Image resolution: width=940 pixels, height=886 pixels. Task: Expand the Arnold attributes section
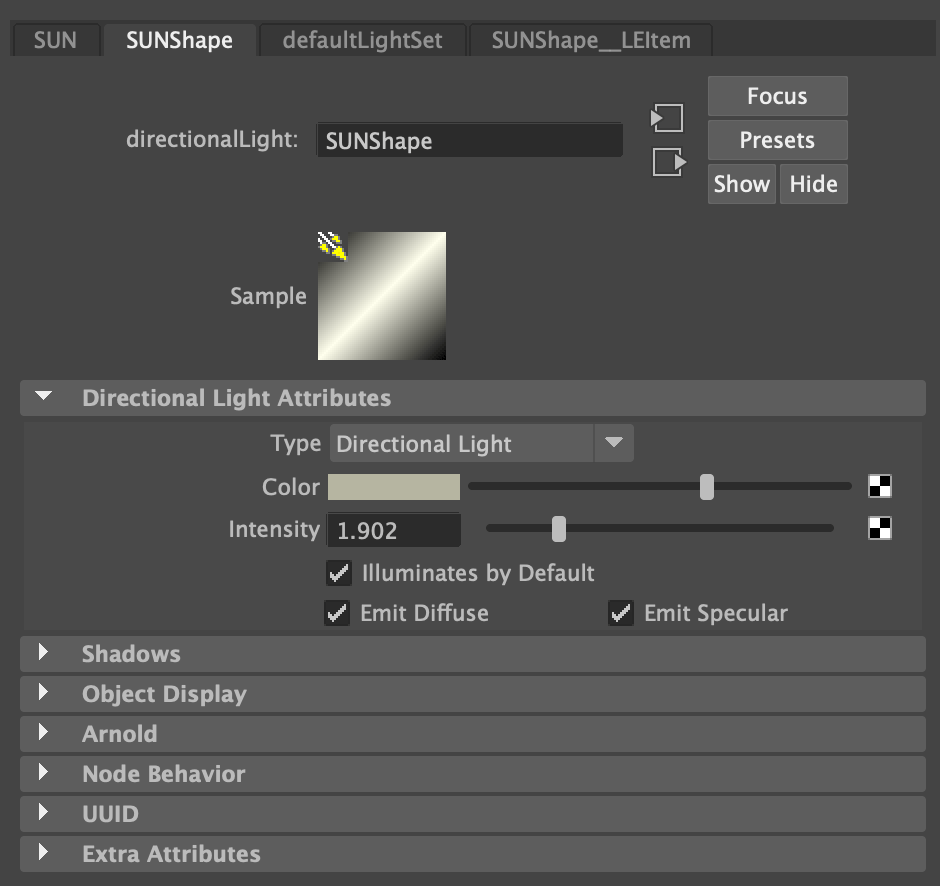pyautogui.click(x=119, y=734)
